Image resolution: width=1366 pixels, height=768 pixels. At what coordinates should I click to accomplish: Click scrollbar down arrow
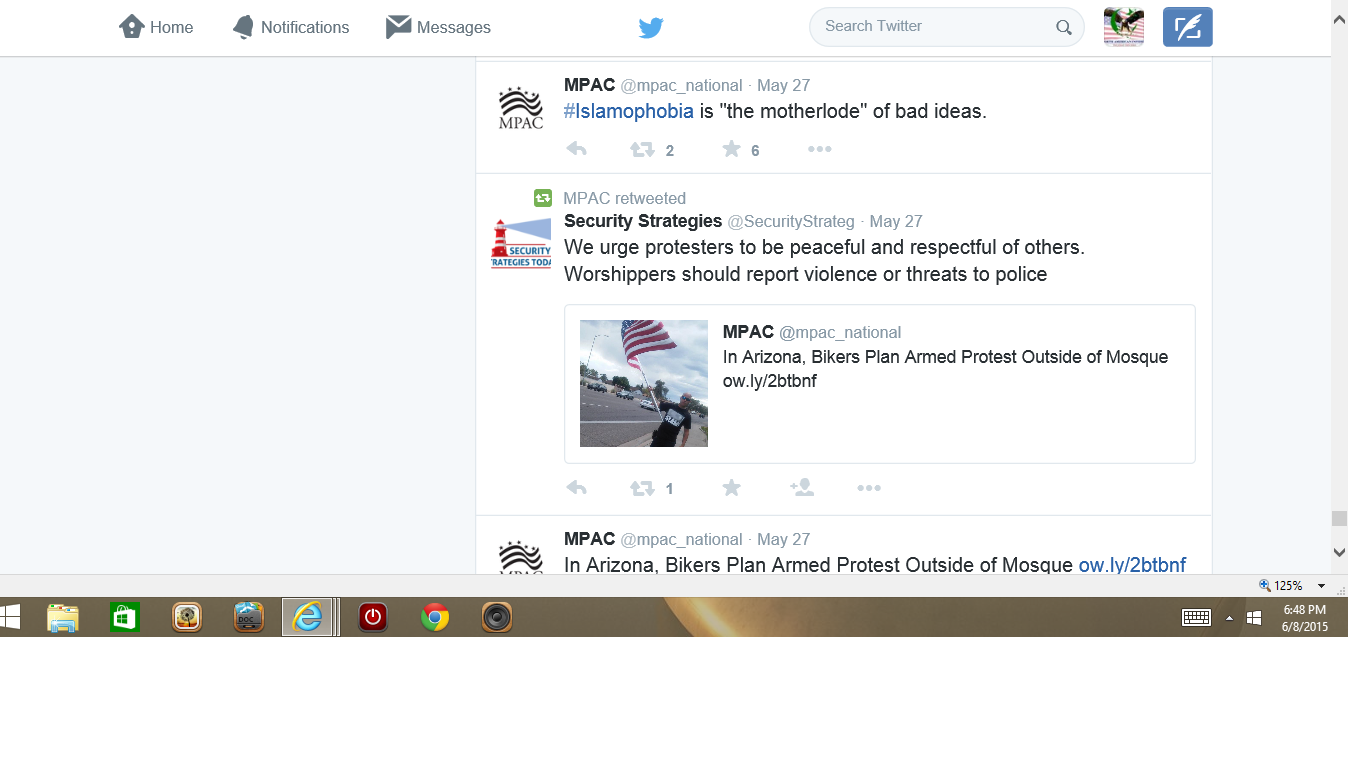[1339, 552]
